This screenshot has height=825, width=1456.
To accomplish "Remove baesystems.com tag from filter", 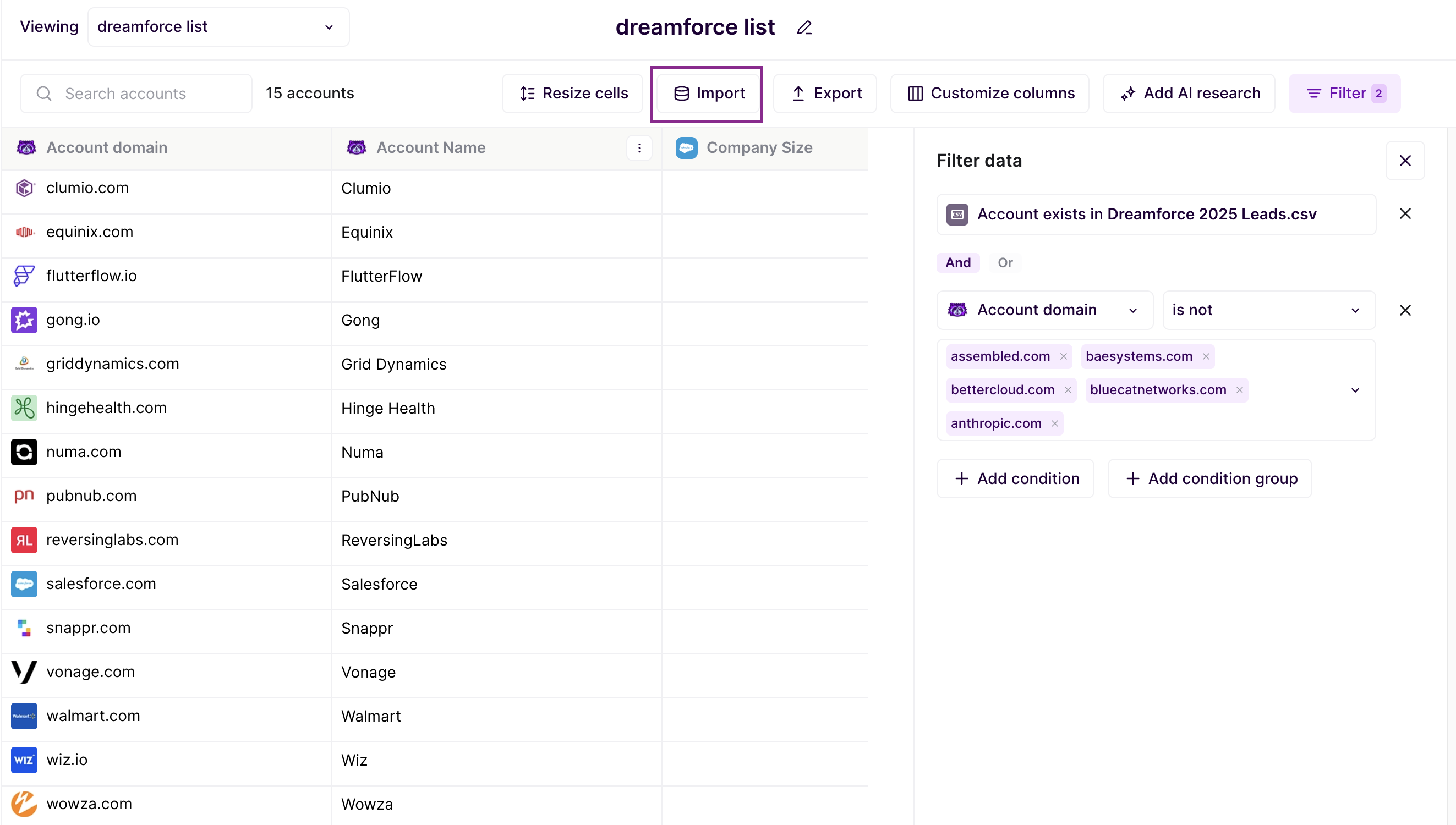I will coord(1206,356).
